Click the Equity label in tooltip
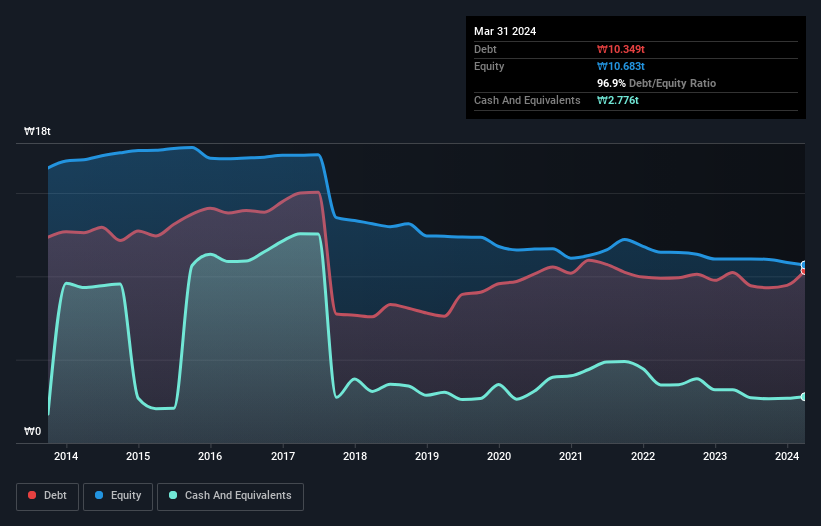The height and width of the screenshot is (526, 821). click(489, 66)
